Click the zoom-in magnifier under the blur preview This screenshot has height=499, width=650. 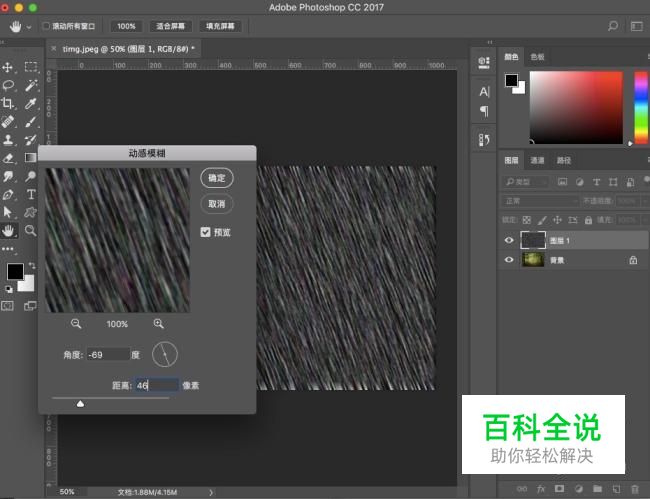(x=158, y=323)
